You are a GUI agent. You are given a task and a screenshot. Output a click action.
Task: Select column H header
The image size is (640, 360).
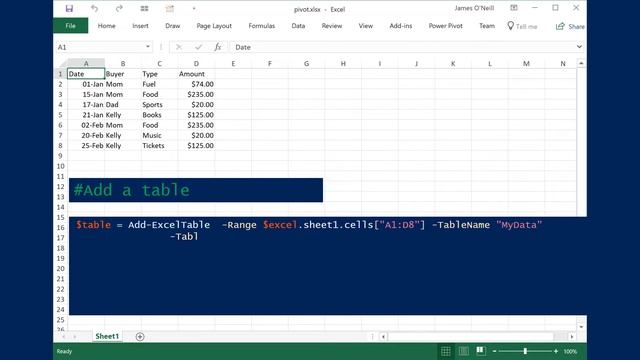[343, 63]
